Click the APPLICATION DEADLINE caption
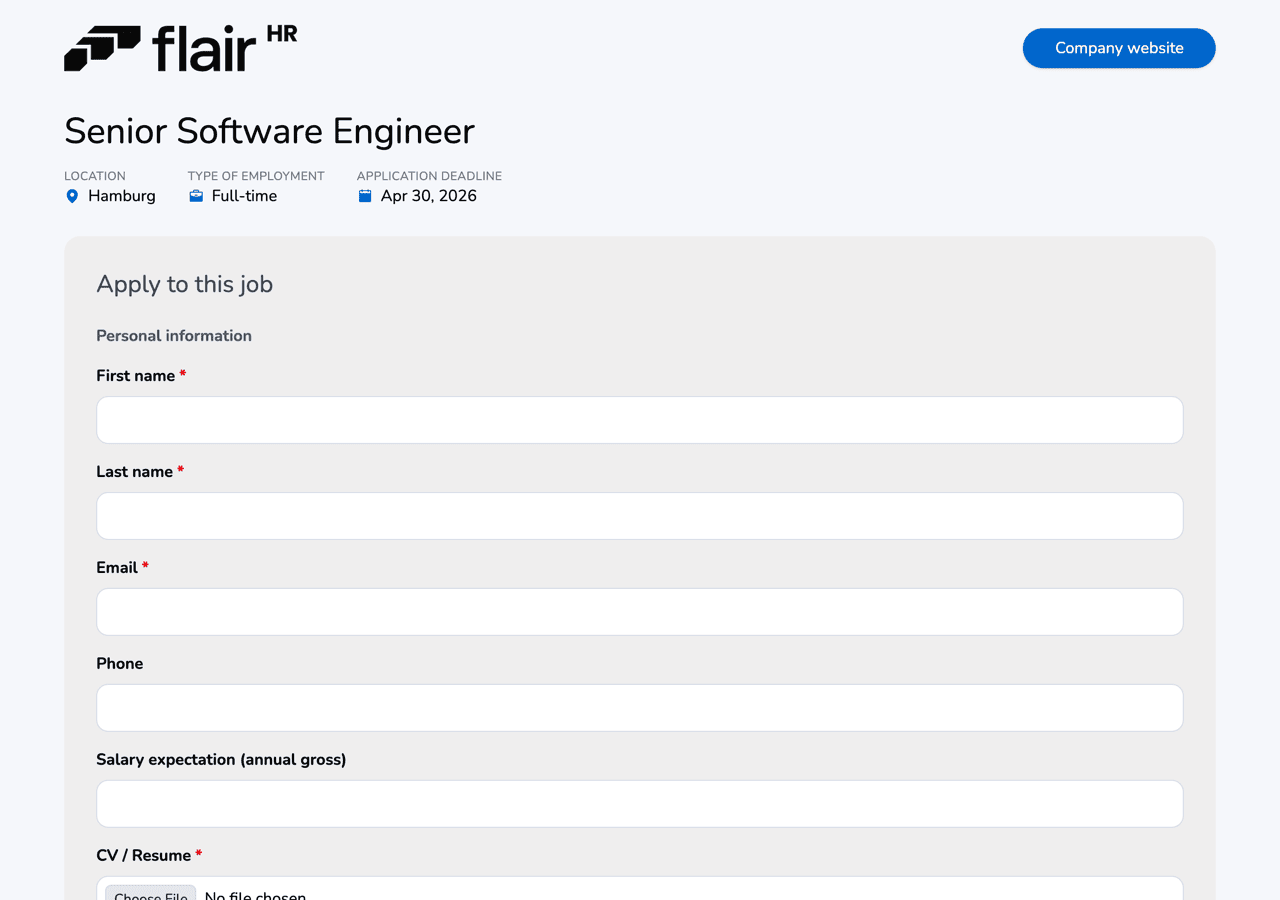The image size is (1280, 900). [x=430, y=176]
